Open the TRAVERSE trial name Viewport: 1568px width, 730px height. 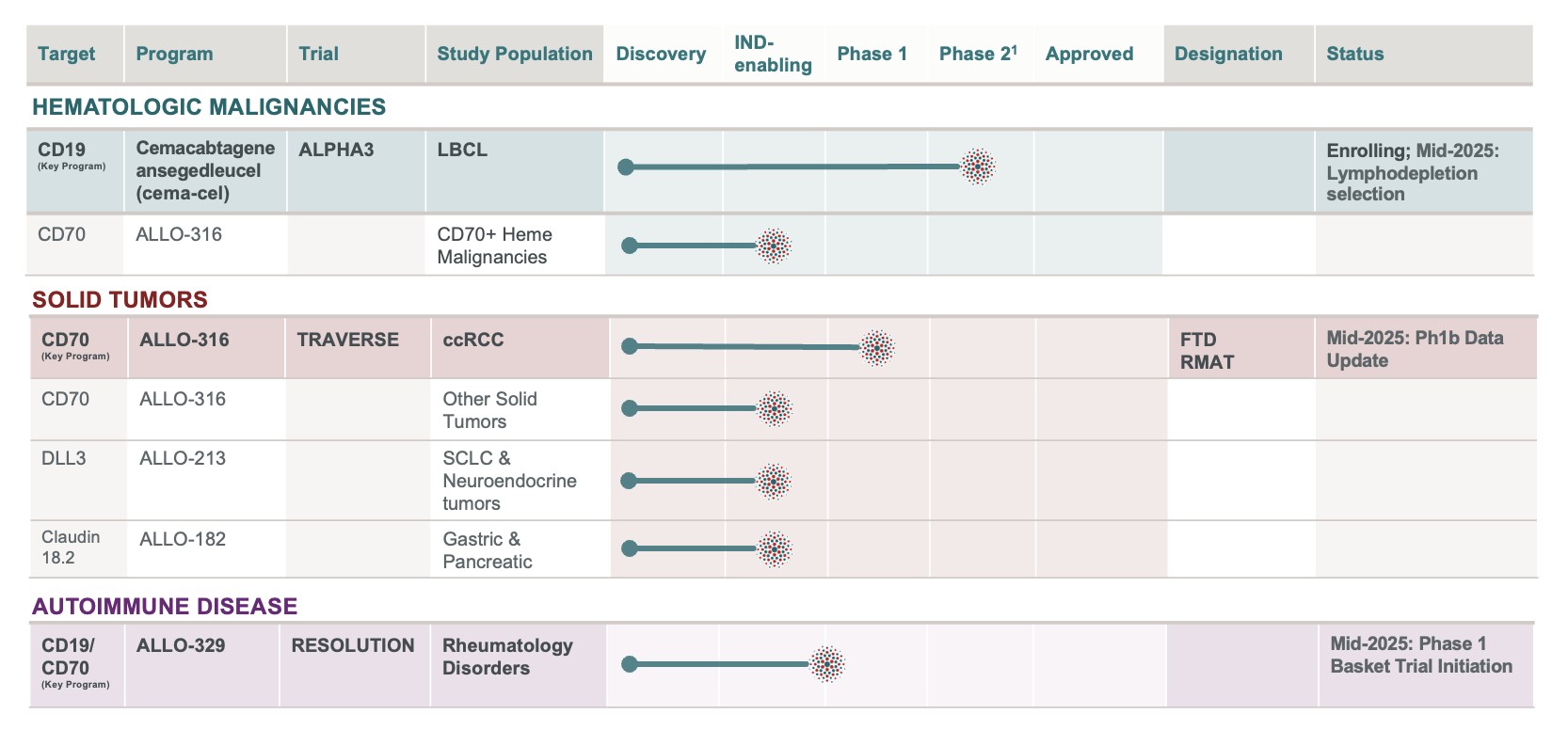coord(347,340)
